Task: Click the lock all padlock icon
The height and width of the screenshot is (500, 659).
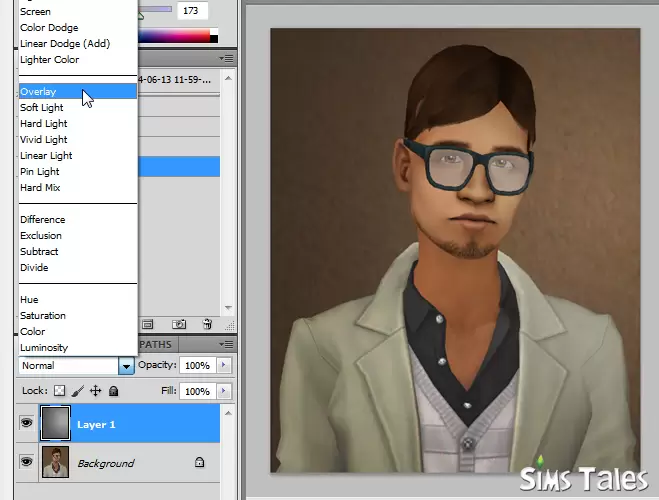Action: (113, 391)
